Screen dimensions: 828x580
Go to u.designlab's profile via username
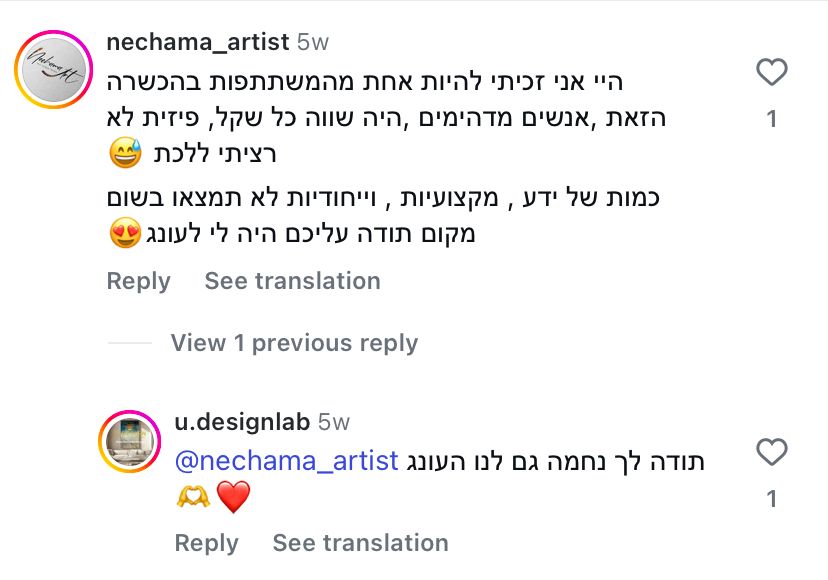[x=242, y=422]
